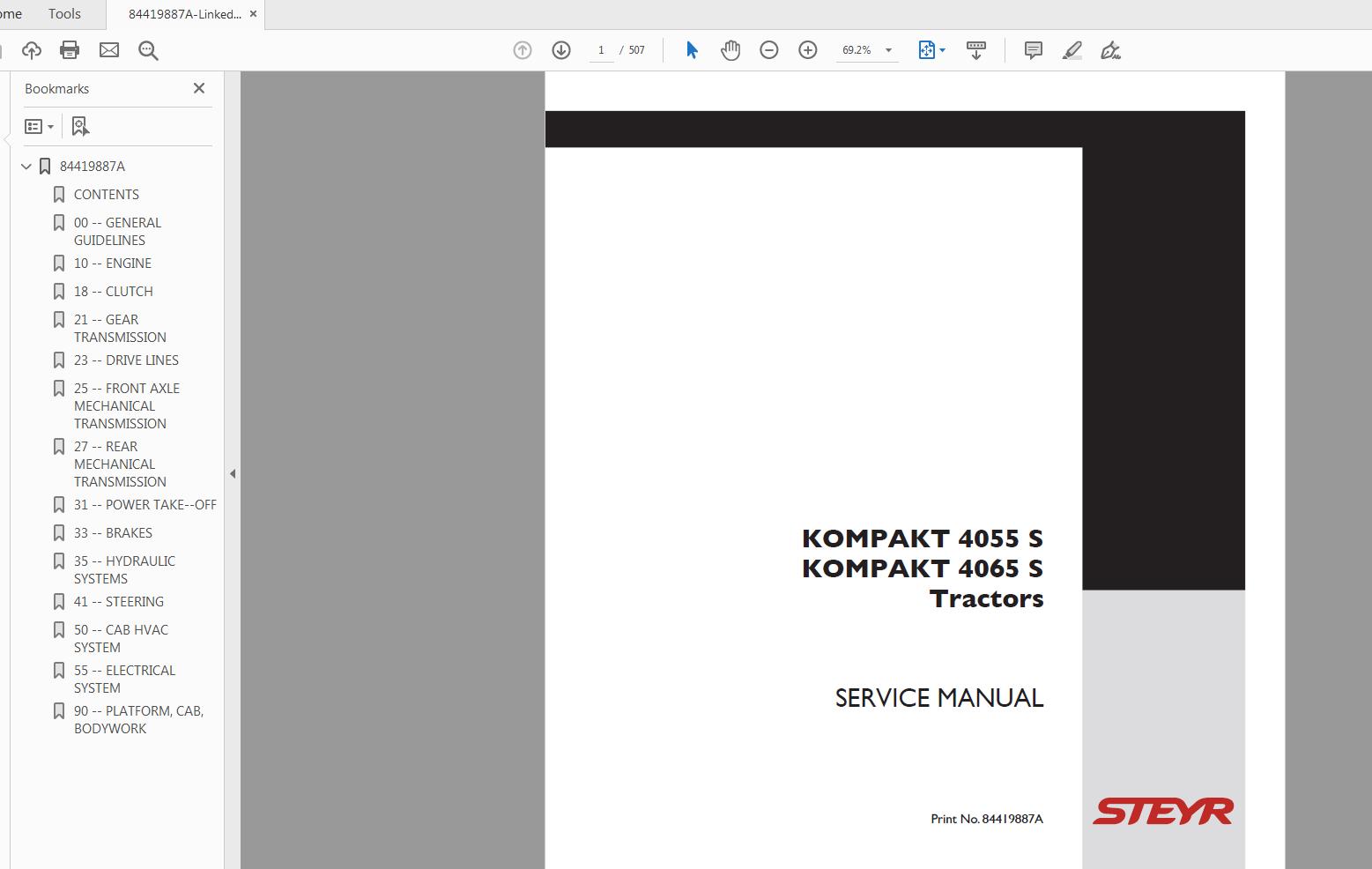Add a sticky note comment
Viewport: 1372px width, 869px height.
point(1034,50)
